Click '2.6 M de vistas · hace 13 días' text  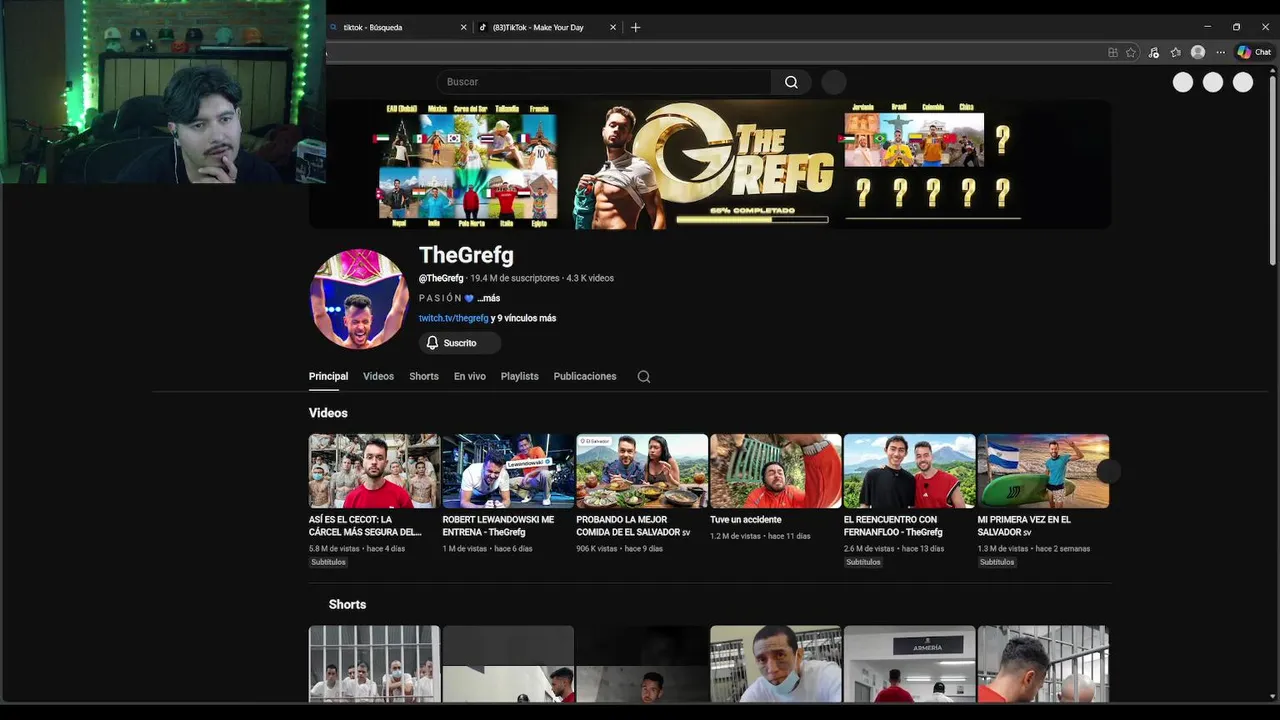[894, 549]
